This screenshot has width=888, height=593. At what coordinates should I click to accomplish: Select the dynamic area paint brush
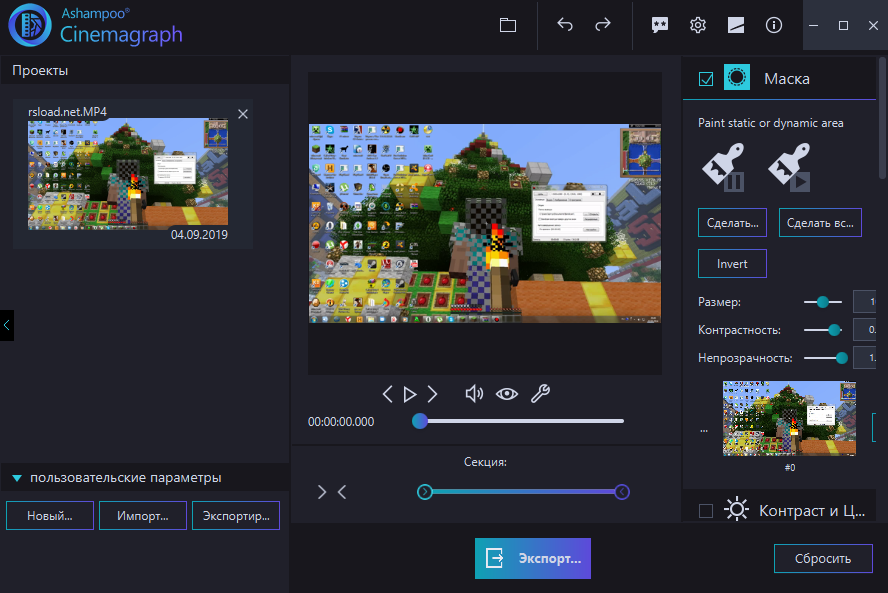789,167
